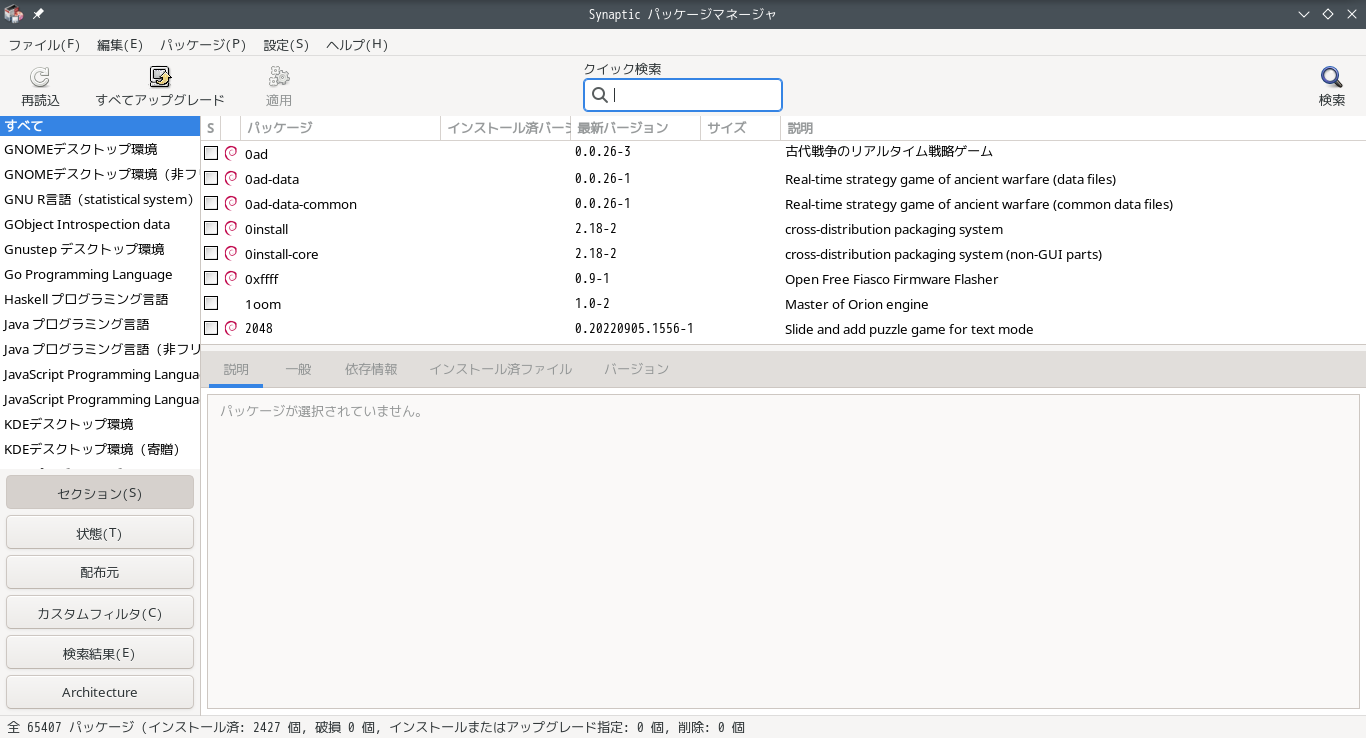1366x738 pixels.
Task: Toggle the status checkbox for 0ad-data-common
Action: point(211,203)
